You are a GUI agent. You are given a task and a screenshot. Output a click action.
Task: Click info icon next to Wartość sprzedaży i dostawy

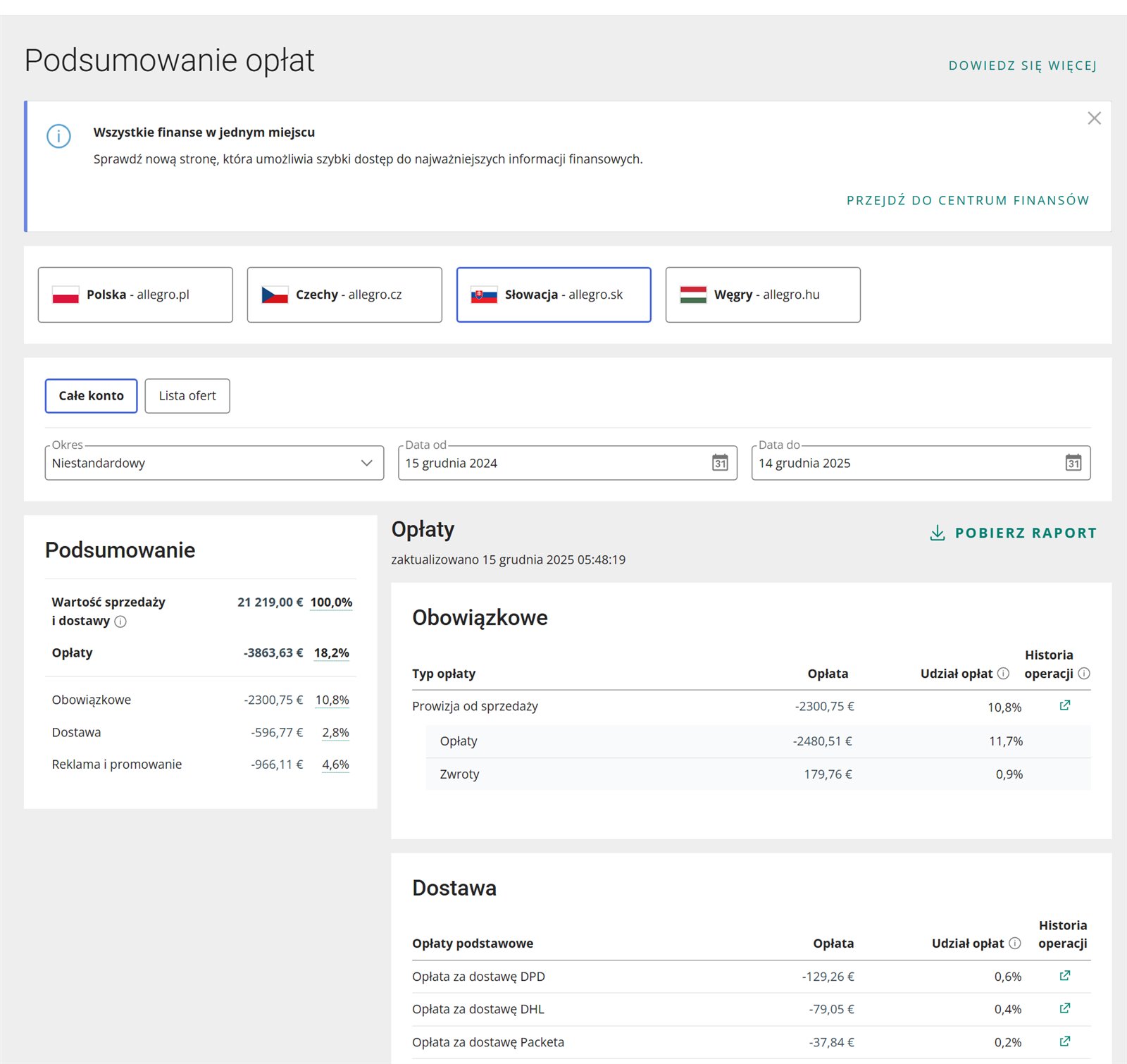120,621
